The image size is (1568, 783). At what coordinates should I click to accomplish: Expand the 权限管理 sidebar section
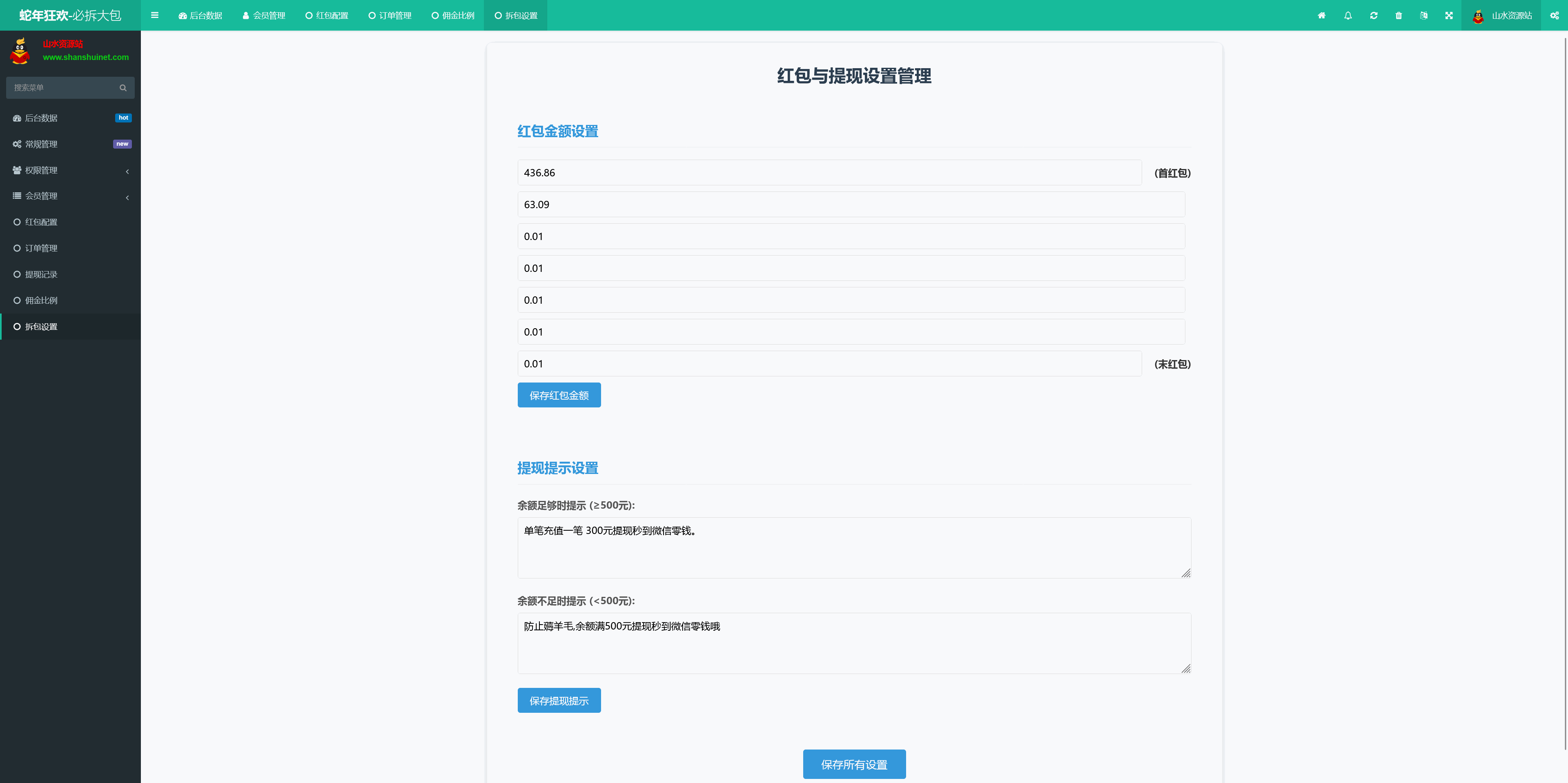70,170
